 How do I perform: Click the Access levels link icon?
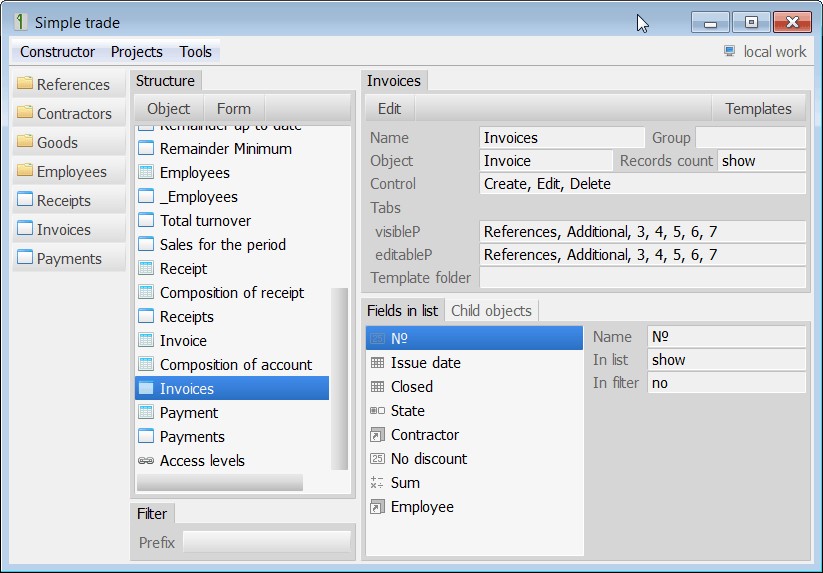click(145, 461)
